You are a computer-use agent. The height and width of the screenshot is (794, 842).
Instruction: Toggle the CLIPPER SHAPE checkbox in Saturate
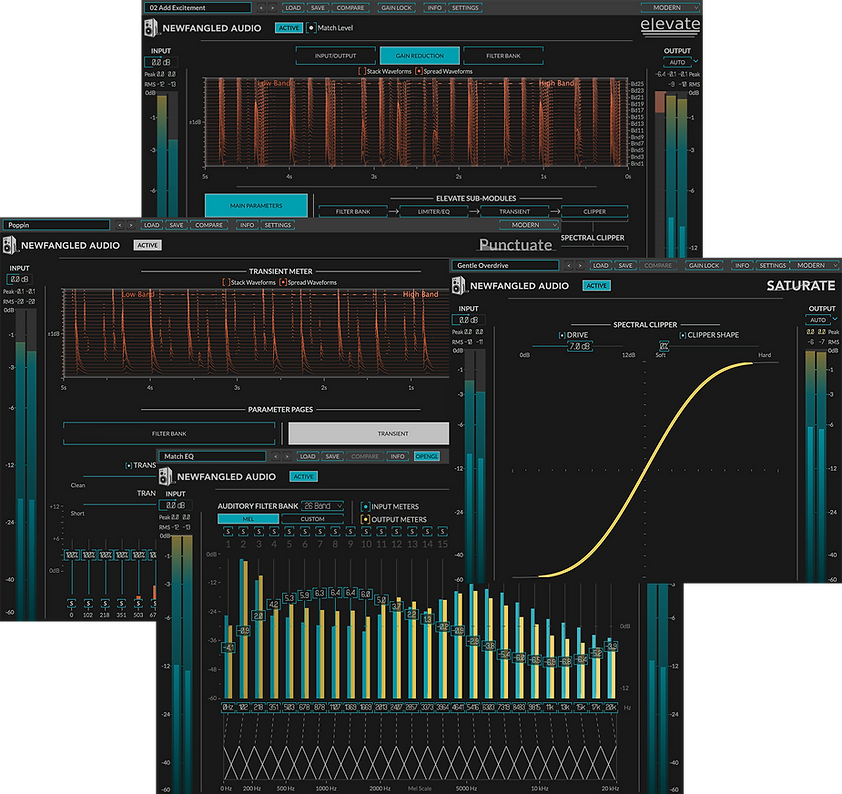coord(683,335)
